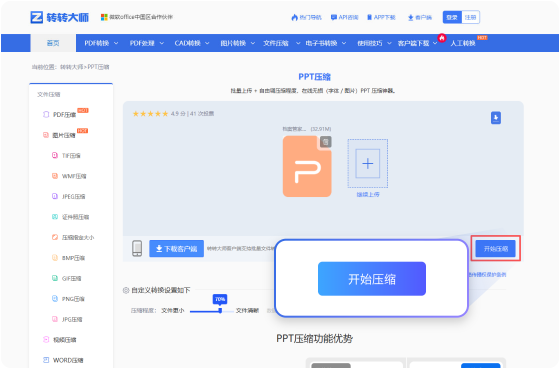This screenshot has height=369, width=560.
Task: Click the mobile phone icon
Action: coord(137,248)
